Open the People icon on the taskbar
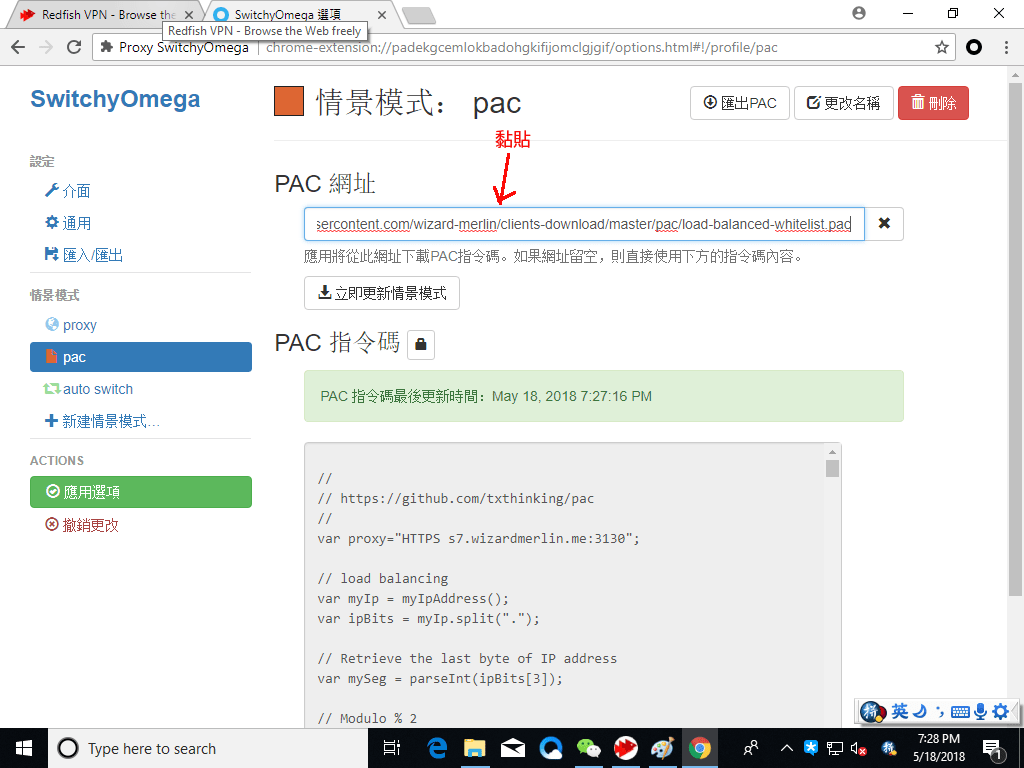 point(750,748)
